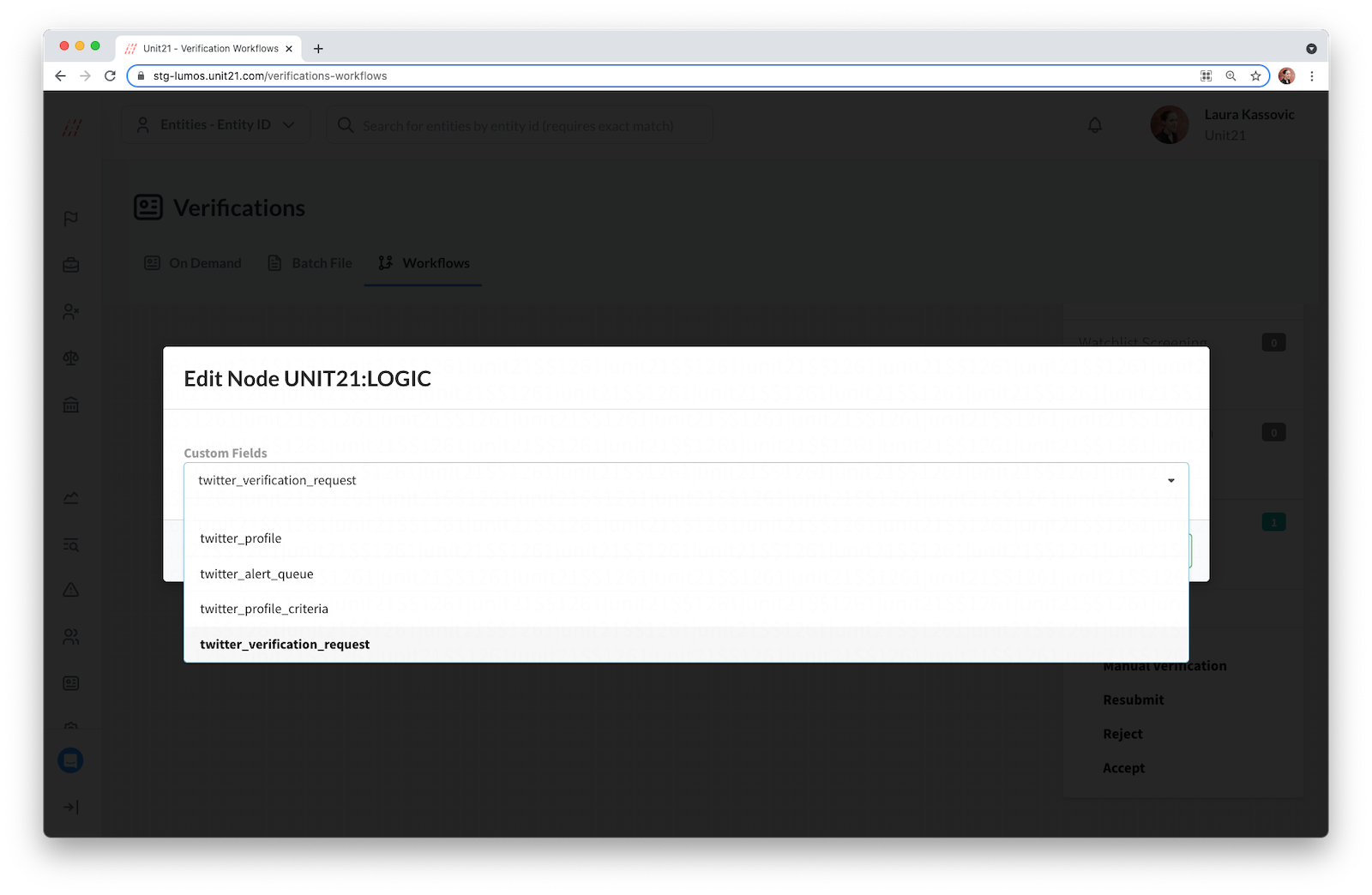This screenshot has height=895, width=1372.
Task: Click the Unit21 logo icon
Action: (72, 128)
